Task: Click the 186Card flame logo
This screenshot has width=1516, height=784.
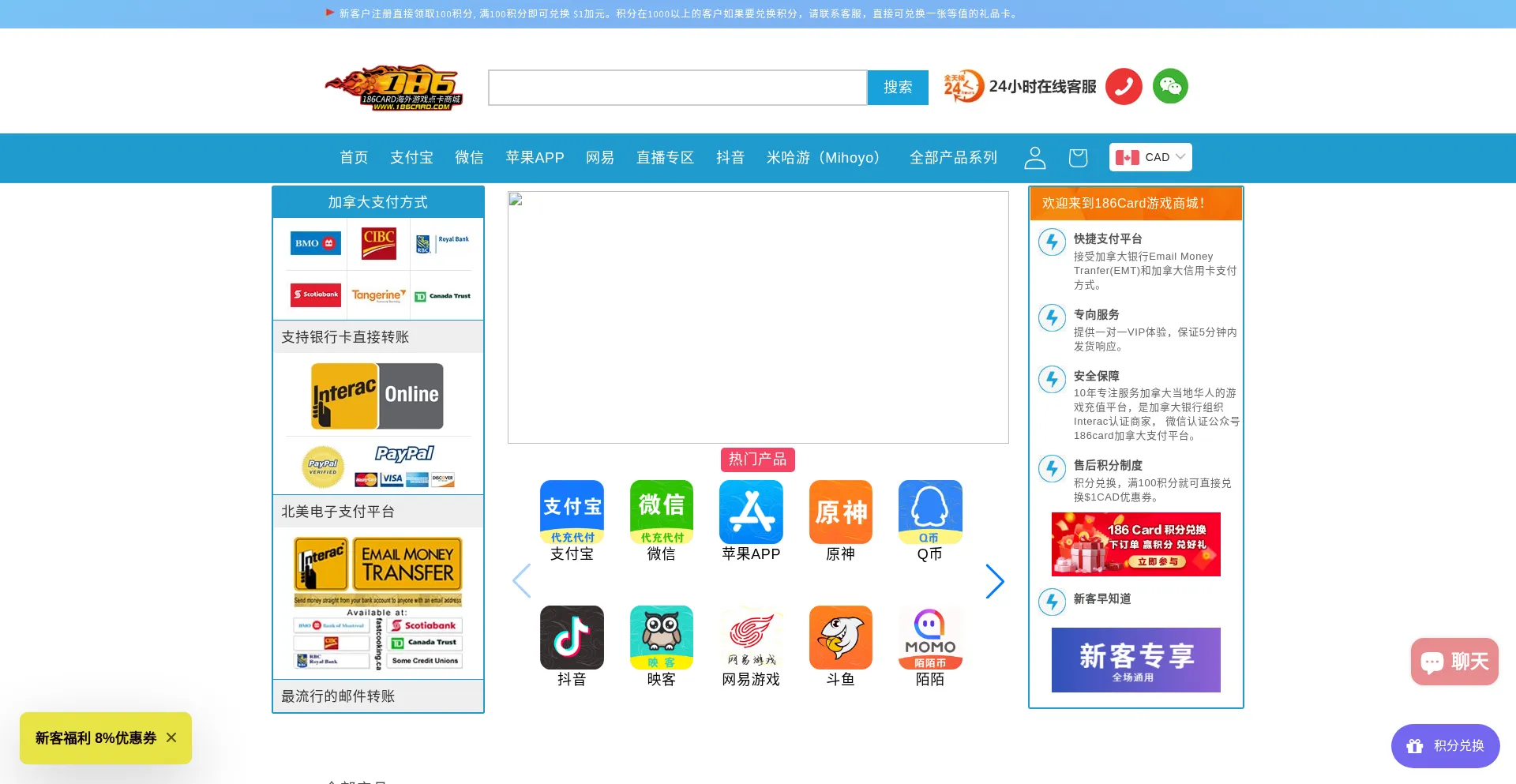Action: tap(394, 87)
